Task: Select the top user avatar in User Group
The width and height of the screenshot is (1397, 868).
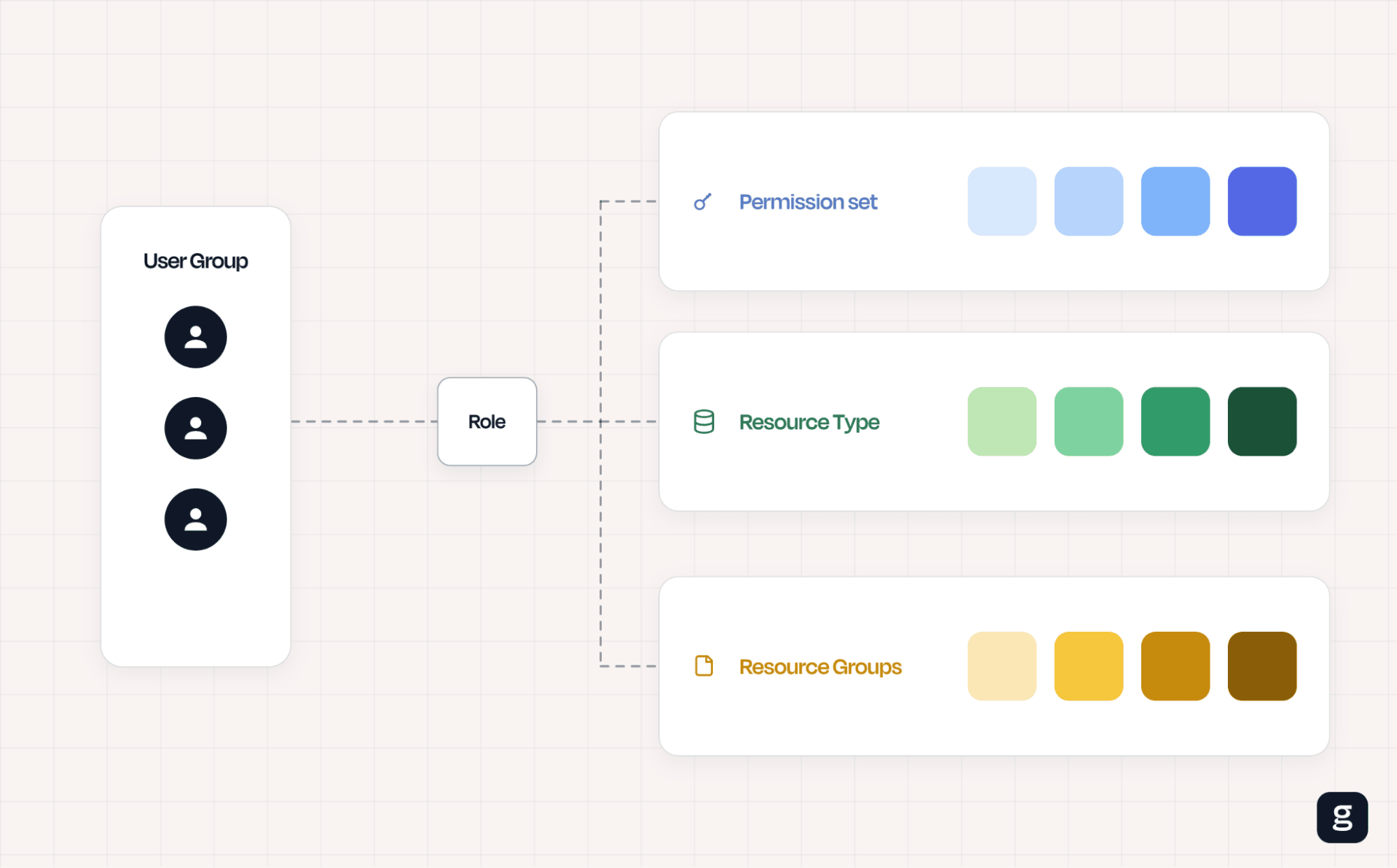Action: (196, 337)
